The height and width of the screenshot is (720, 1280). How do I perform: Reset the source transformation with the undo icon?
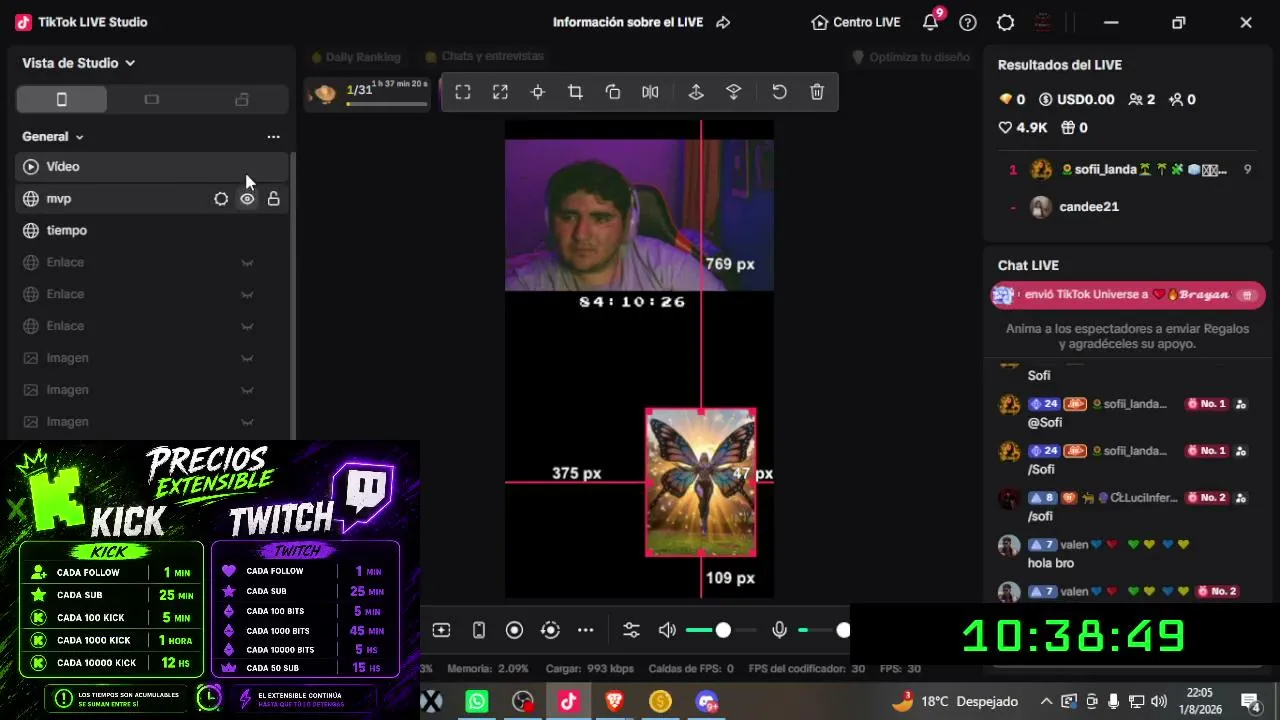click(x=779, y=92)
